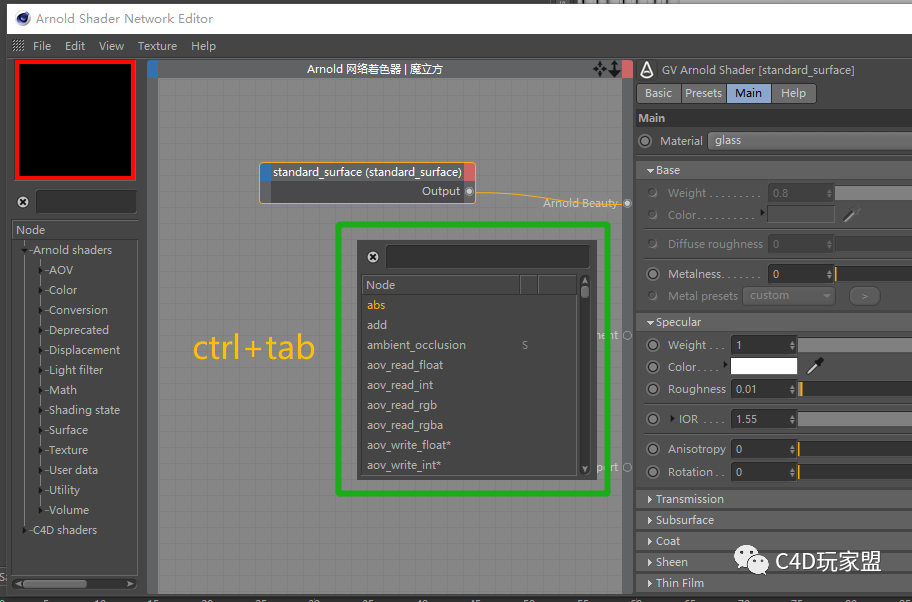Switch to the Basic tab

[658, 93]
